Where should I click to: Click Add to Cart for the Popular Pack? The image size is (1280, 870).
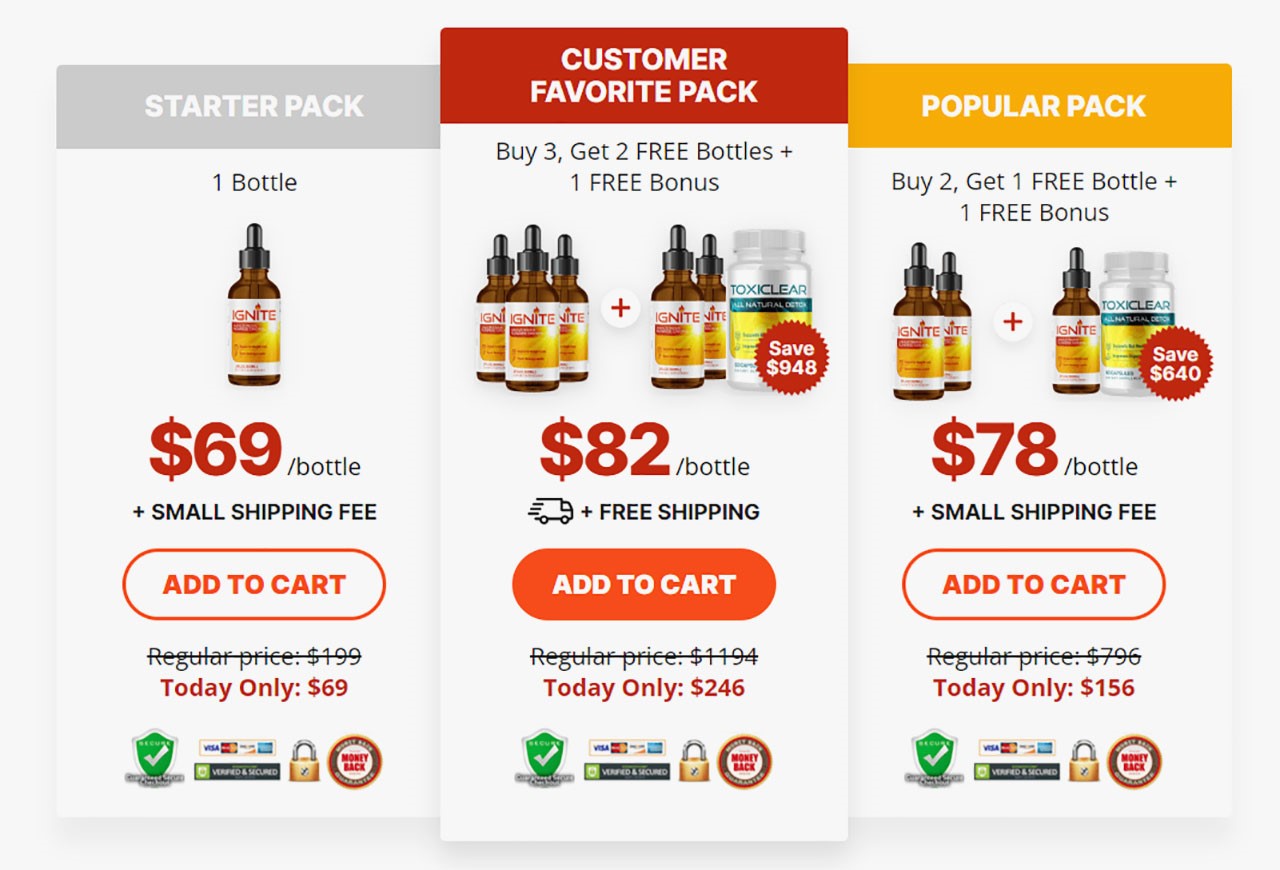[1031, 584]
